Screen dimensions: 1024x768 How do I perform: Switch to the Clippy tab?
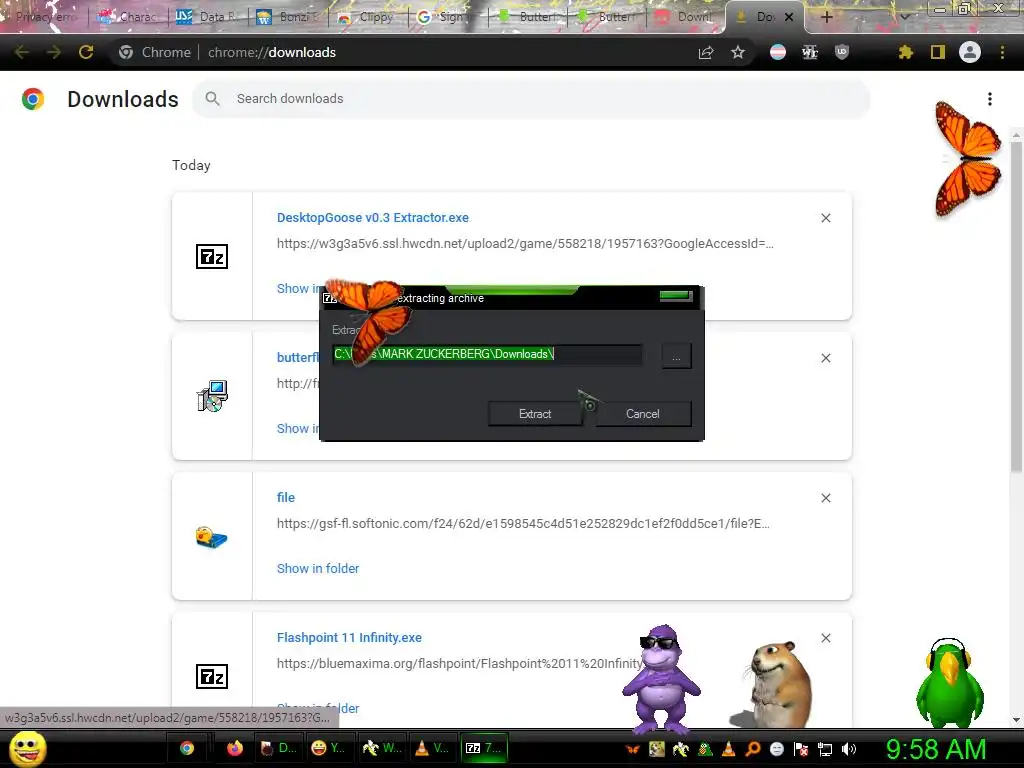(x=367, y=17)
